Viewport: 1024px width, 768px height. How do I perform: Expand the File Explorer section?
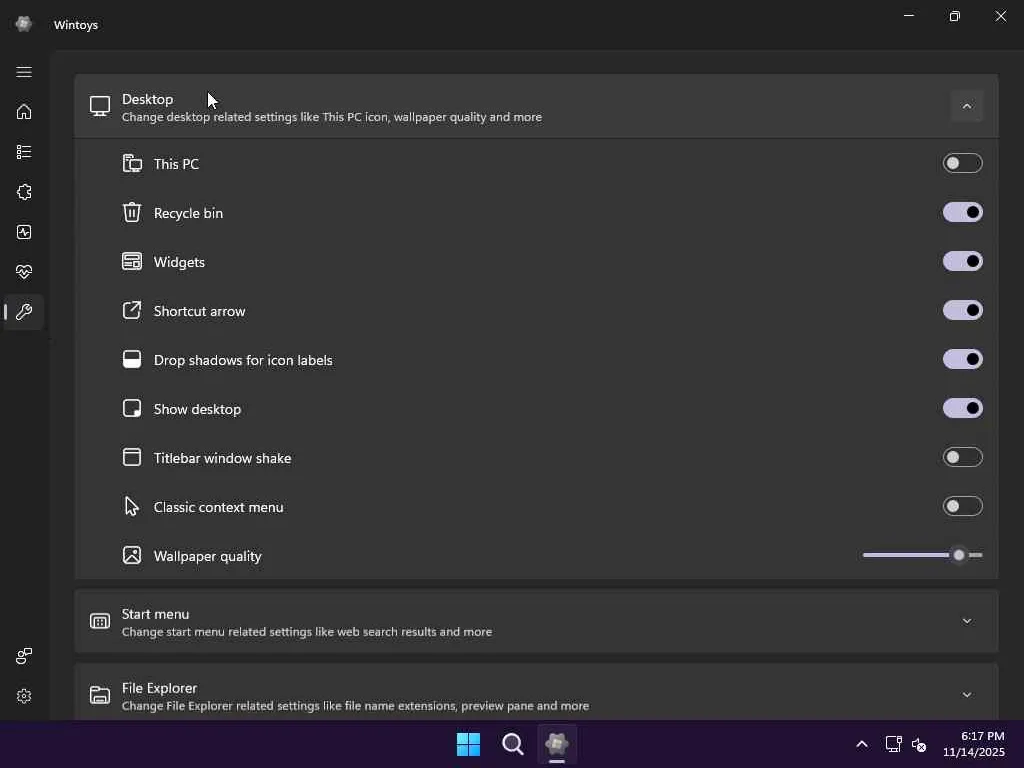click(967, 695)
